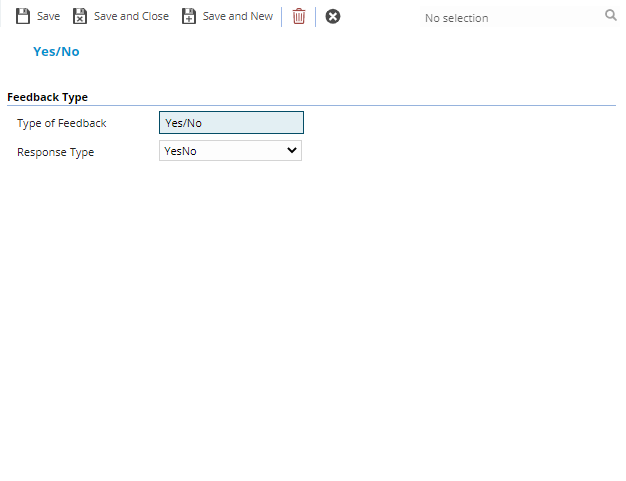Image resolution: width=626 pixels, height=481 pixels.
Task: Place cursor on Yes/No text in input
Action: [183, 123]
